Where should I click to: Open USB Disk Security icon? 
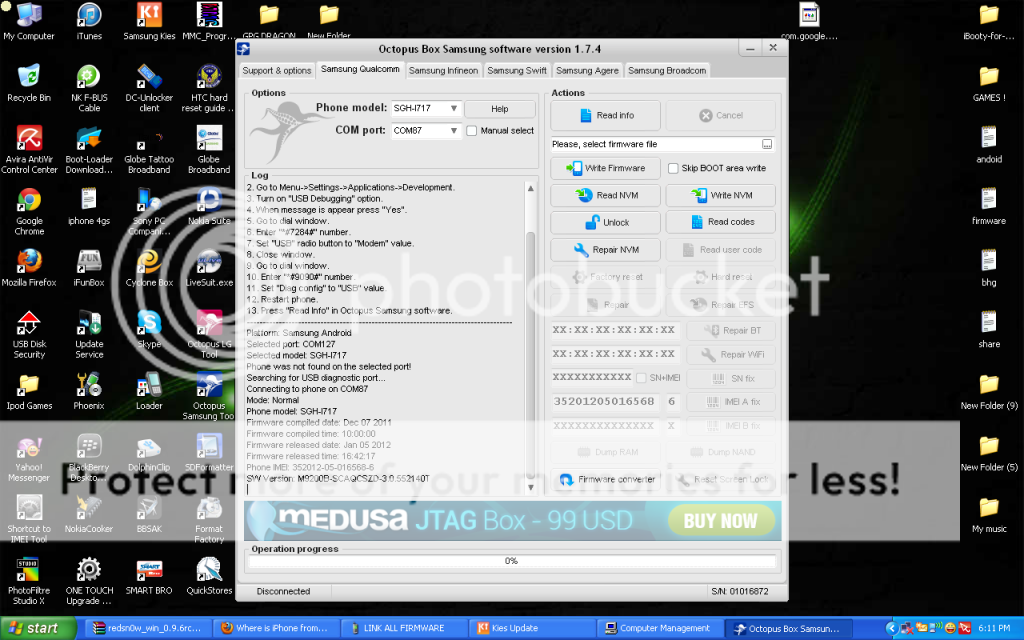(x=29, y=334)
